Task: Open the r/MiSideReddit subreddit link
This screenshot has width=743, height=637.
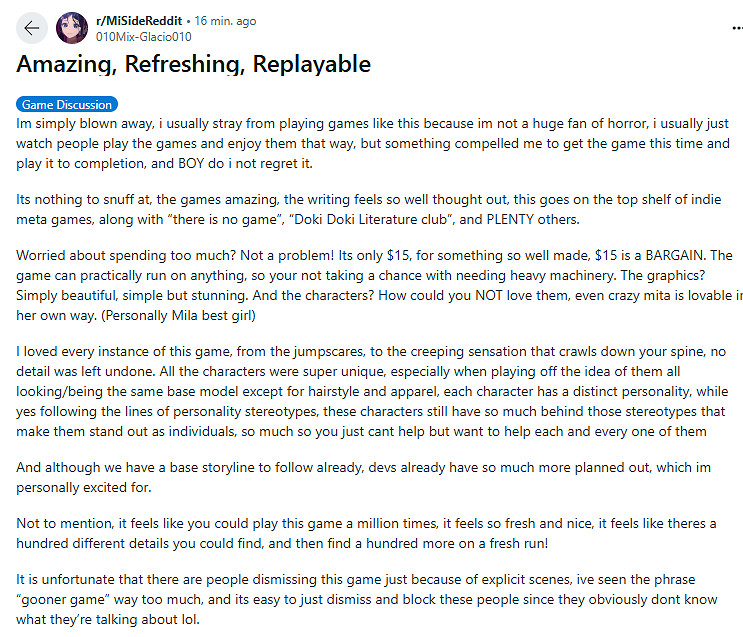Action: pos(136,21)
